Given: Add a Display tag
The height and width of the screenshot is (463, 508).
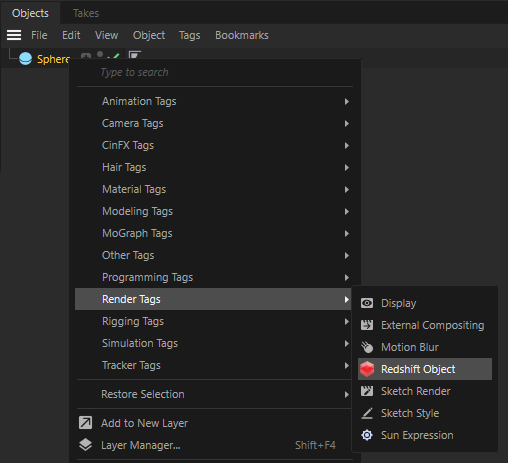Looking at the screenshot, I should coord(425,303).
